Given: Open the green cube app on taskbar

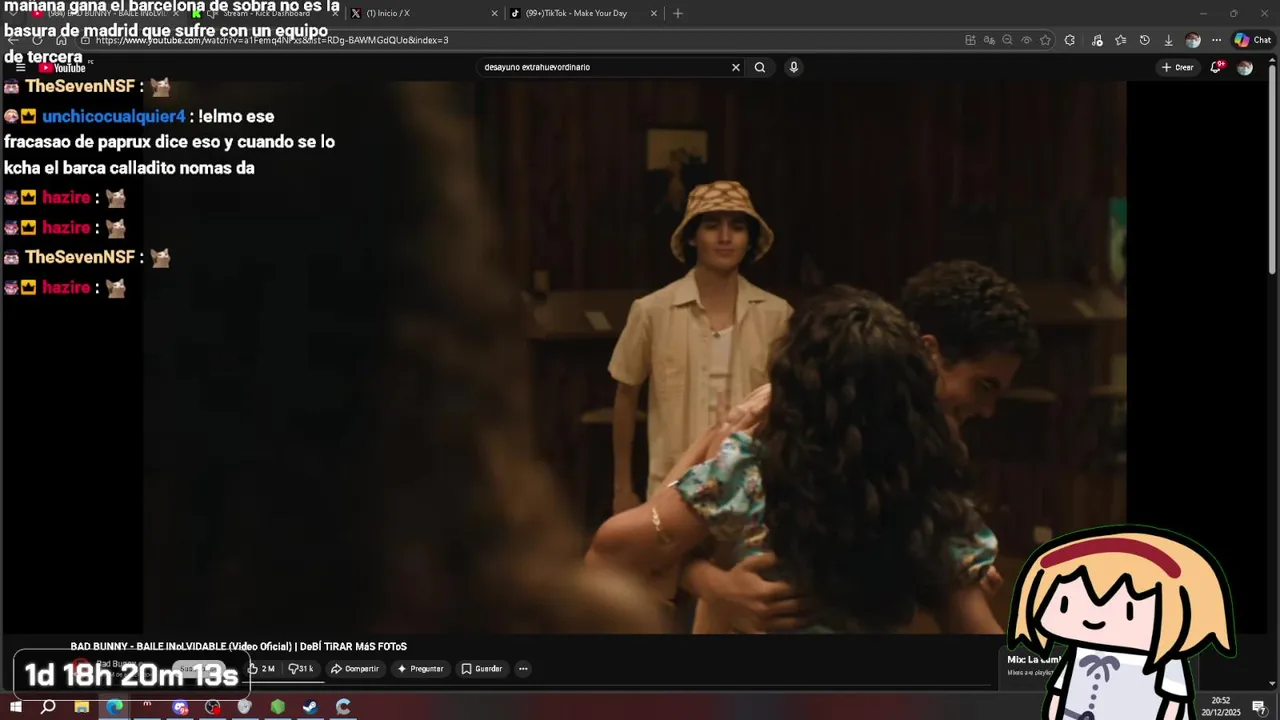Looking at the screenshot, I should [x=278, y=707].
